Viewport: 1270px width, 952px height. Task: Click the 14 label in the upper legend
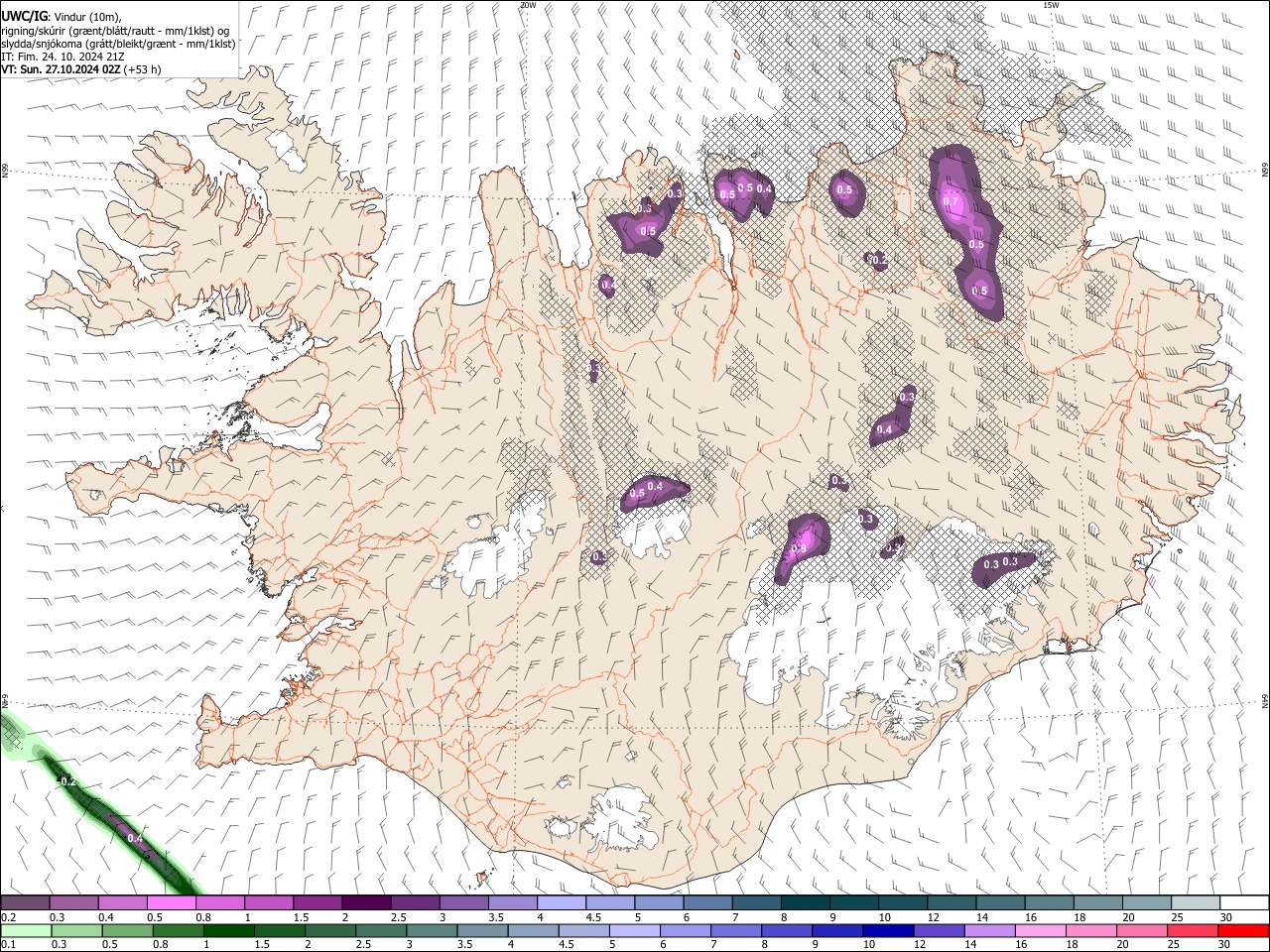coord(981,918)
